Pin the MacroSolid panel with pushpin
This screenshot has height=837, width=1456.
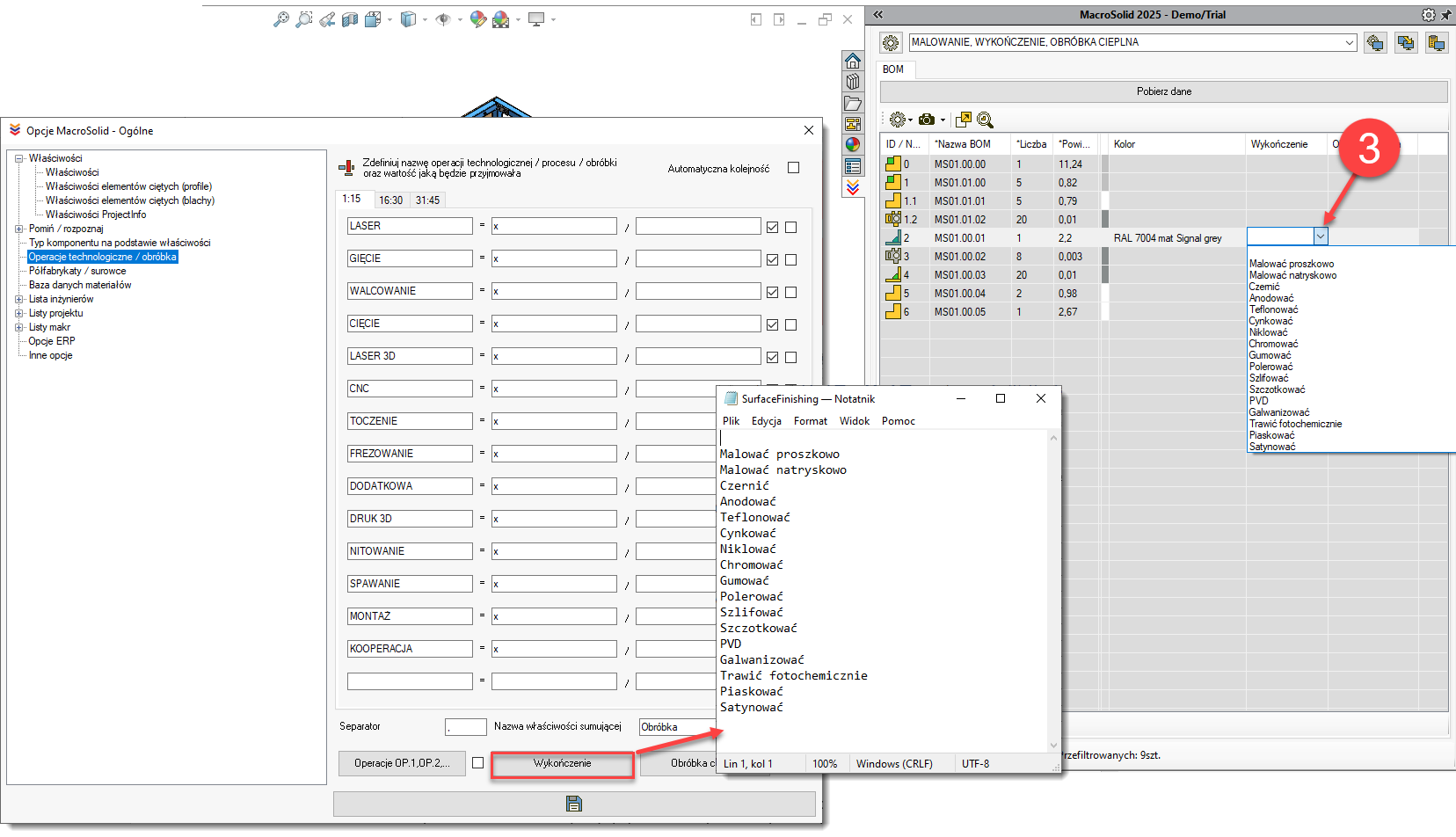[1446, 15]
